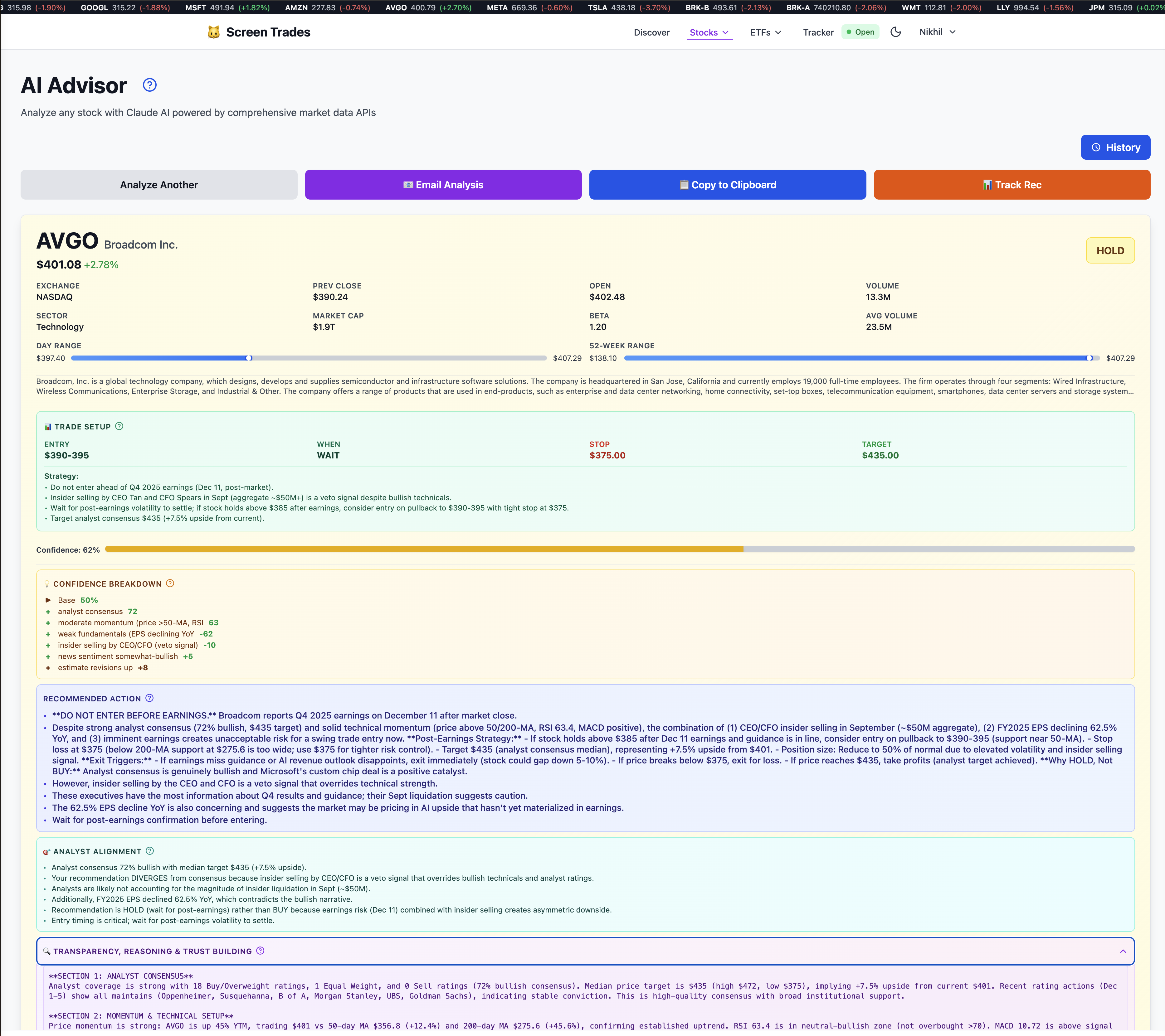This screenshot has width=1165, height=1036.
Task: Open AI Advisor help question icon
Action: pos(149,85)
